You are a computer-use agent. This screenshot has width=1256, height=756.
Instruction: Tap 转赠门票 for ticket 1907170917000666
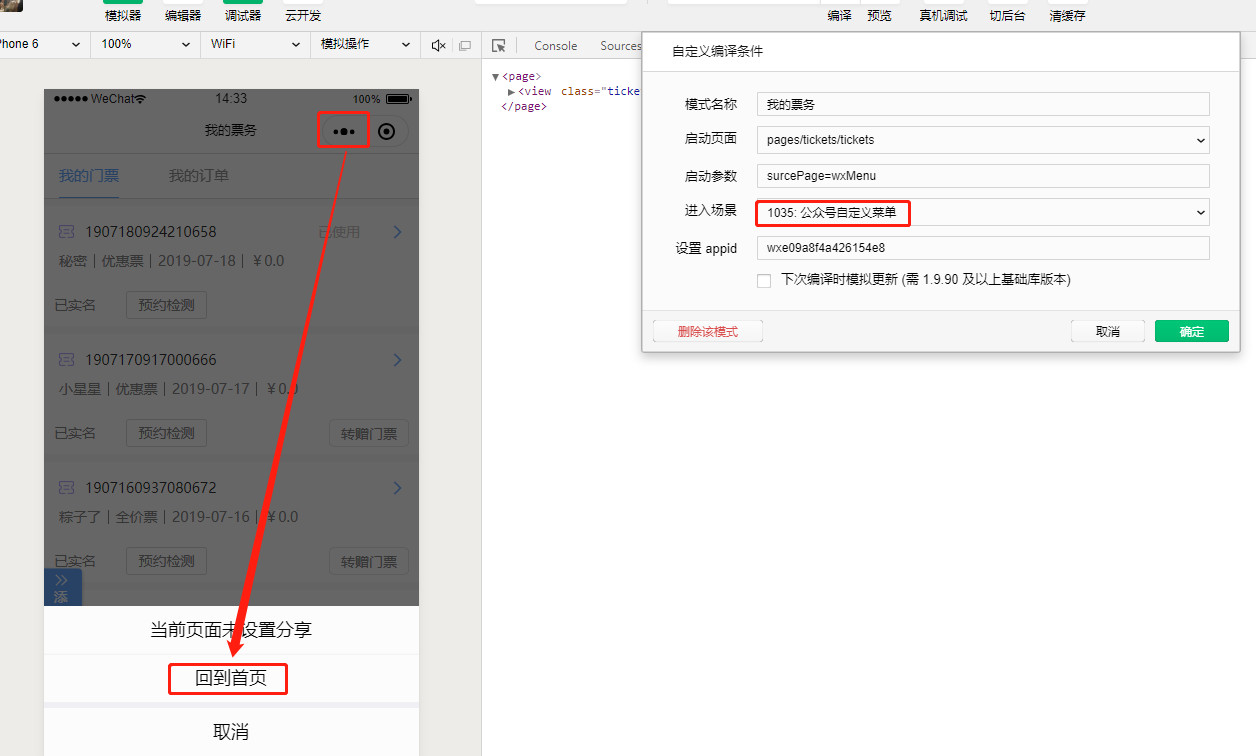pyautogui.click(x=369, y=433)
